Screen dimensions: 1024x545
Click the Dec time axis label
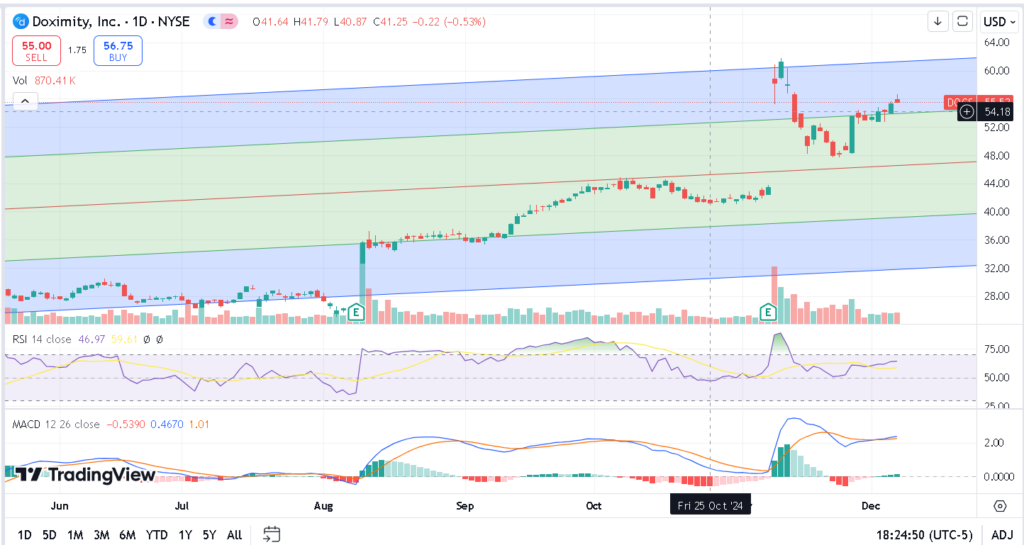[871, 506]
